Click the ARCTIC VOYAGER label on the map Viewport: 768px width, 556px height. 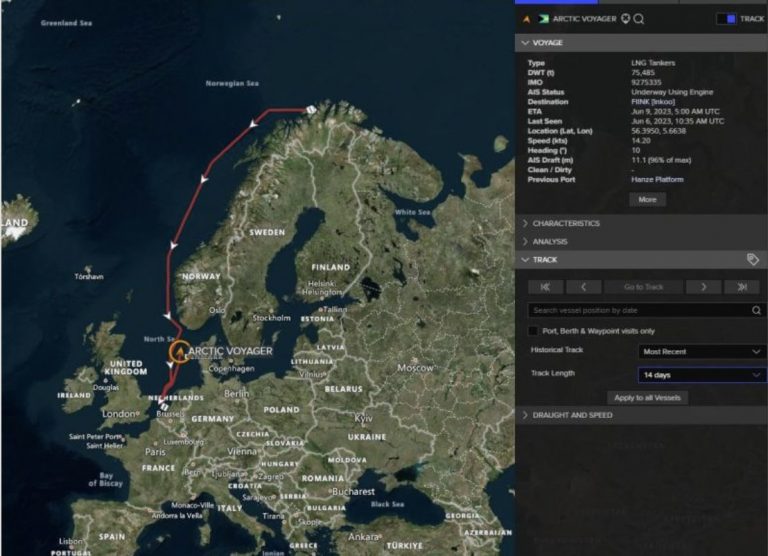pyautogui.click(x=230, y=351)
